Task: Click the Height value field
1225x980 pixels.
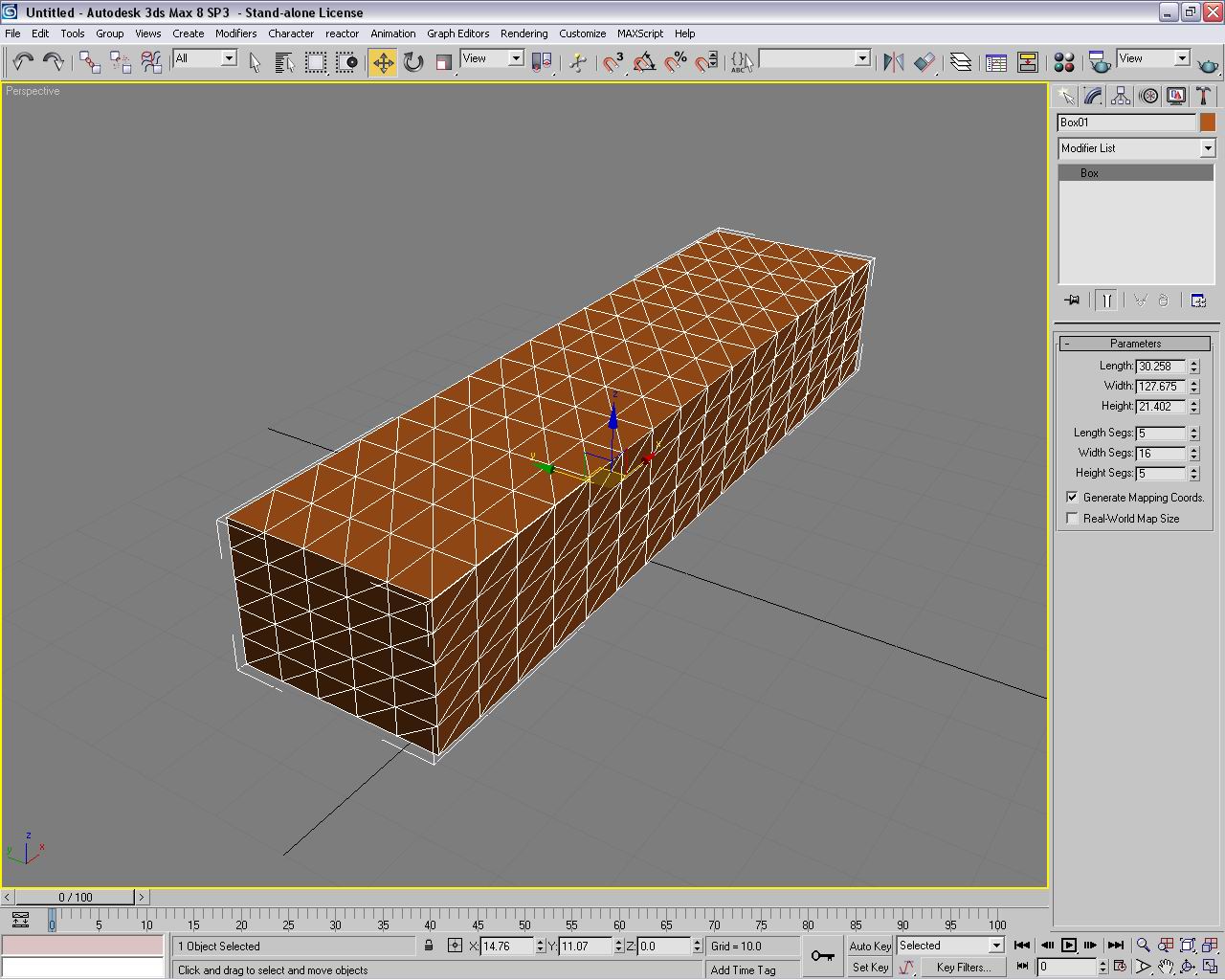Action: (x=1160, y=407)
